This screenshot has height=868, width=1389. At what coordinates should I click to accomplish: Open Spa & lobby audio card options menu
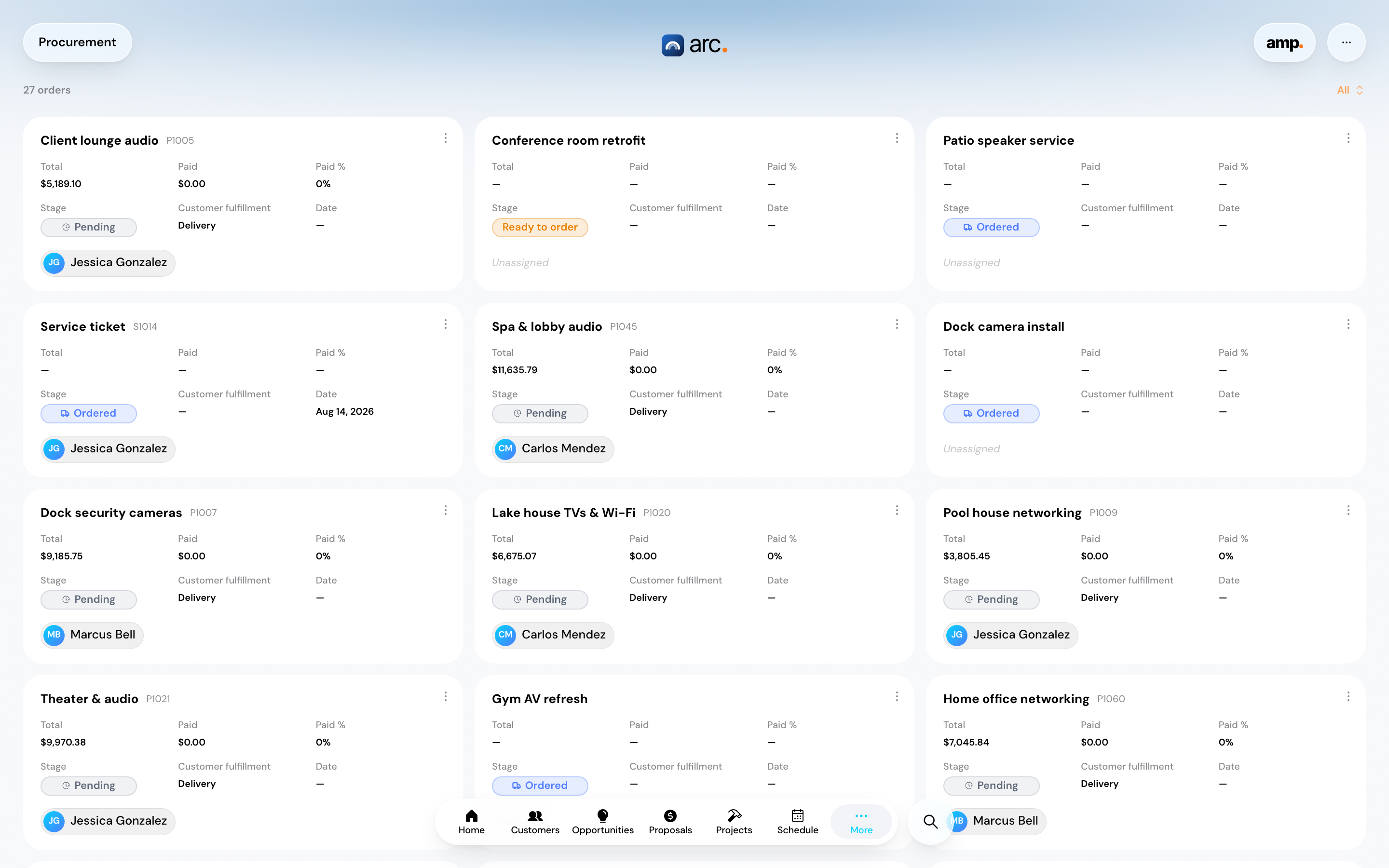pyautogui.click(x=897, y=325)
